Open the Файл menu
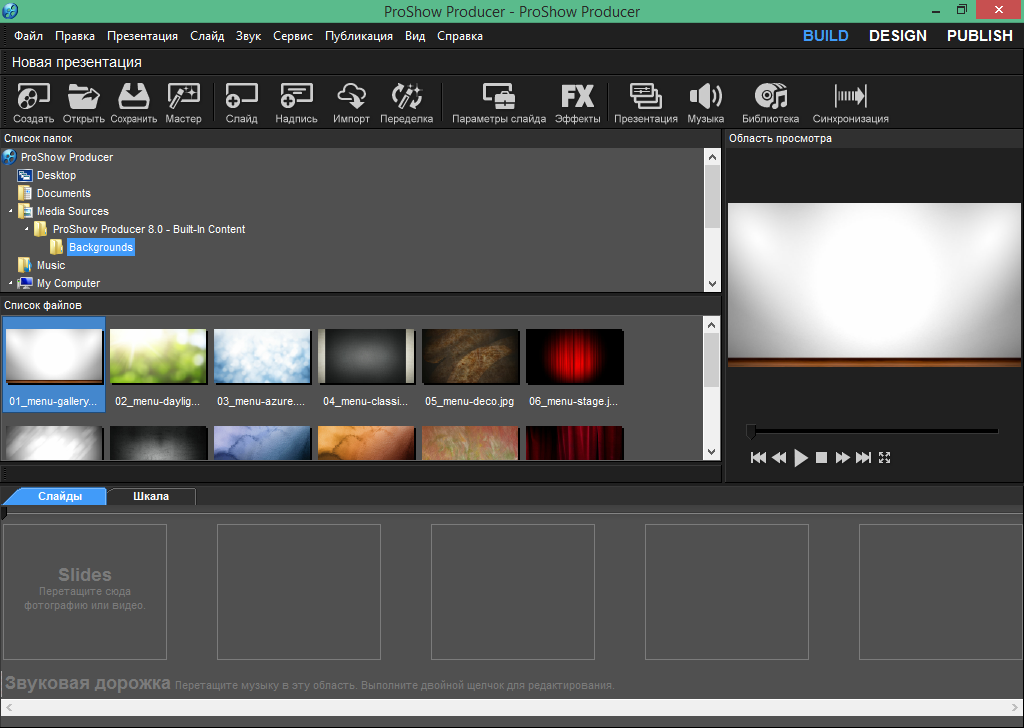 point(28,36)
